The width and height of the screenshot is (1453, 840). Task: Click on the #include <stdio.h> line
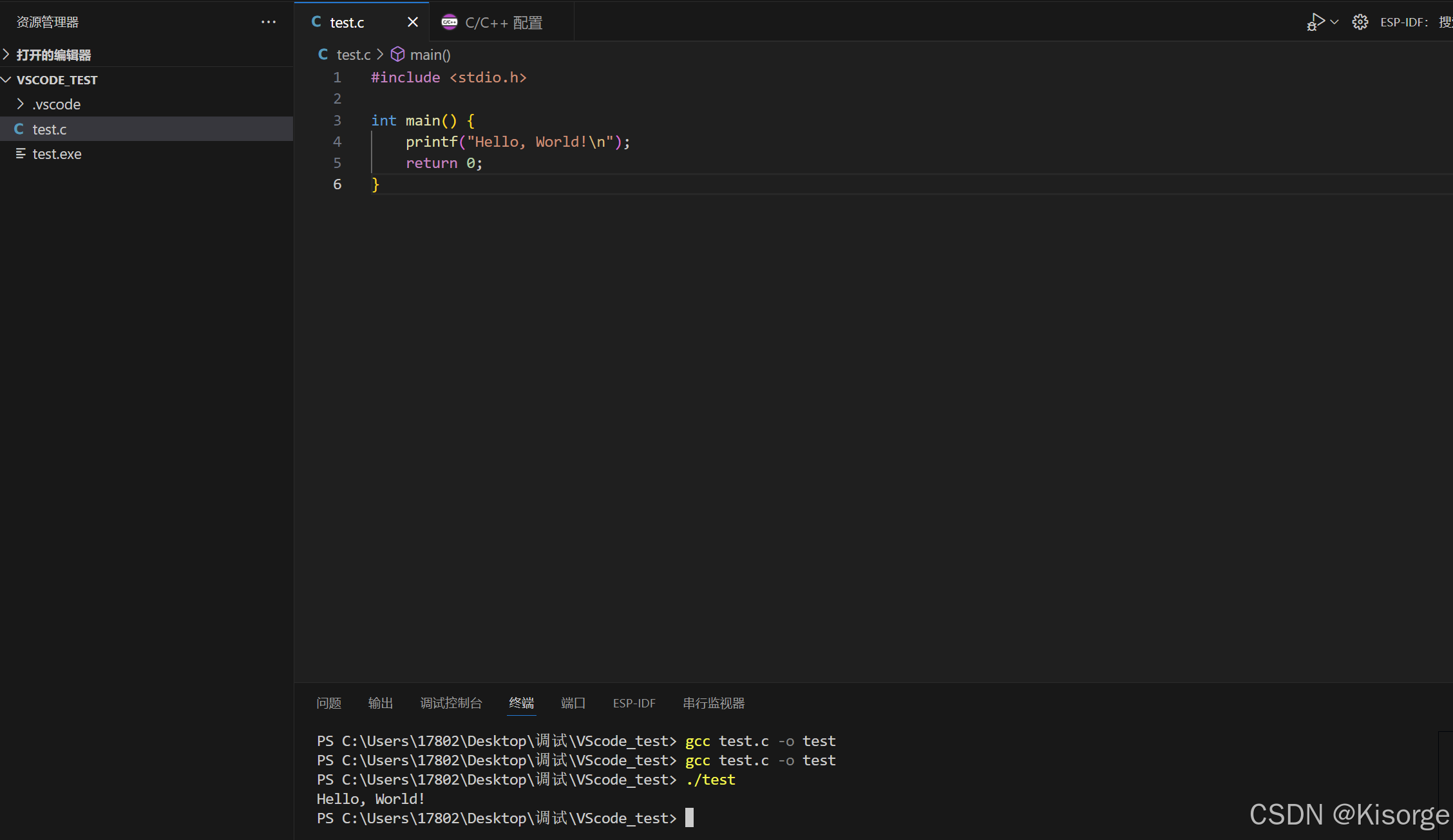point(449,77)
